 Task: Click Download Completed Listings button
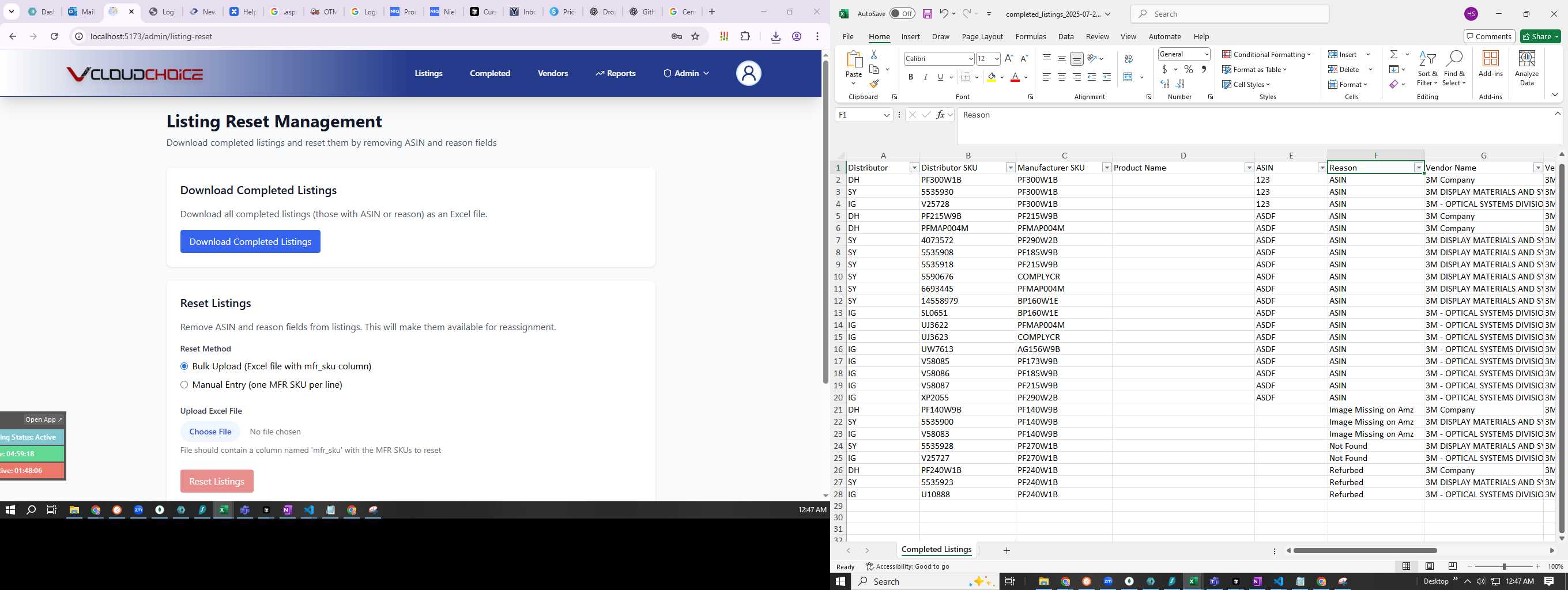[250, 241]
